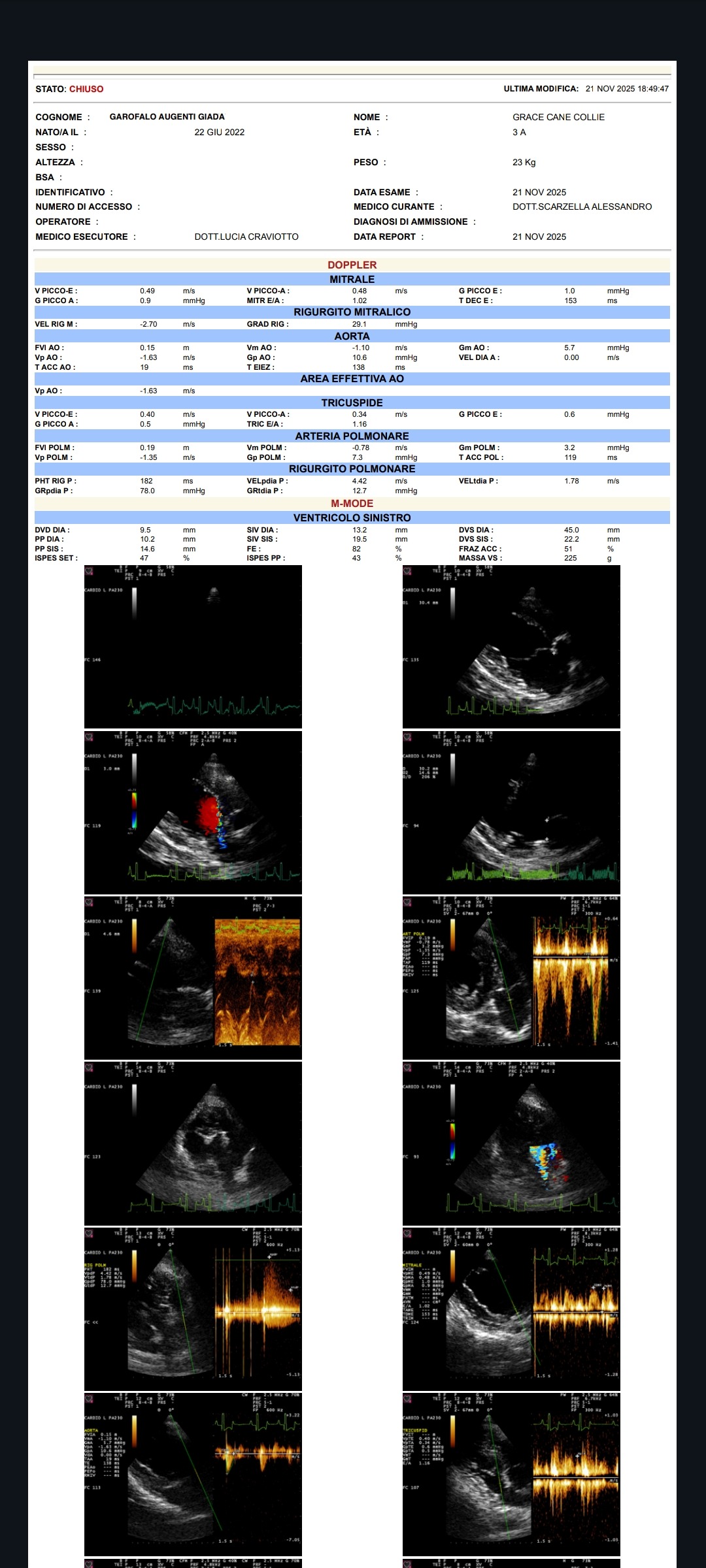The width and height of the screenshot is (706, 1568).
Task: Click the VENTRICOLO SINISTRO section header
Action: (352, 517)
